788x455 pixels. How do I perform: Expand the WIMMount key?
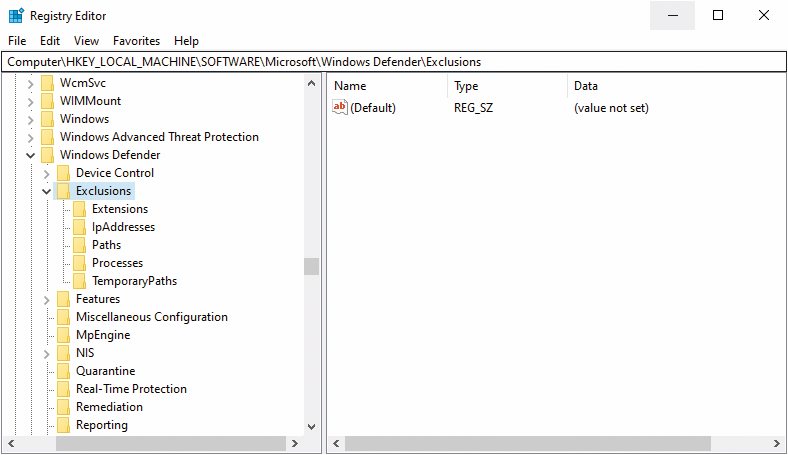[x=31, y=102]
